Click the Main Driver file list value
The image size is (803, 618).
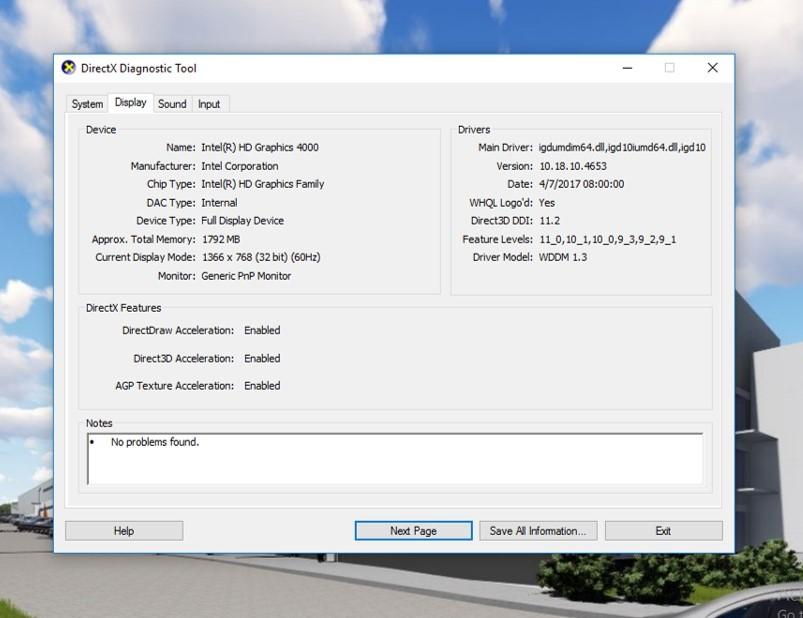pyautogui.click(x=622, y=147)
